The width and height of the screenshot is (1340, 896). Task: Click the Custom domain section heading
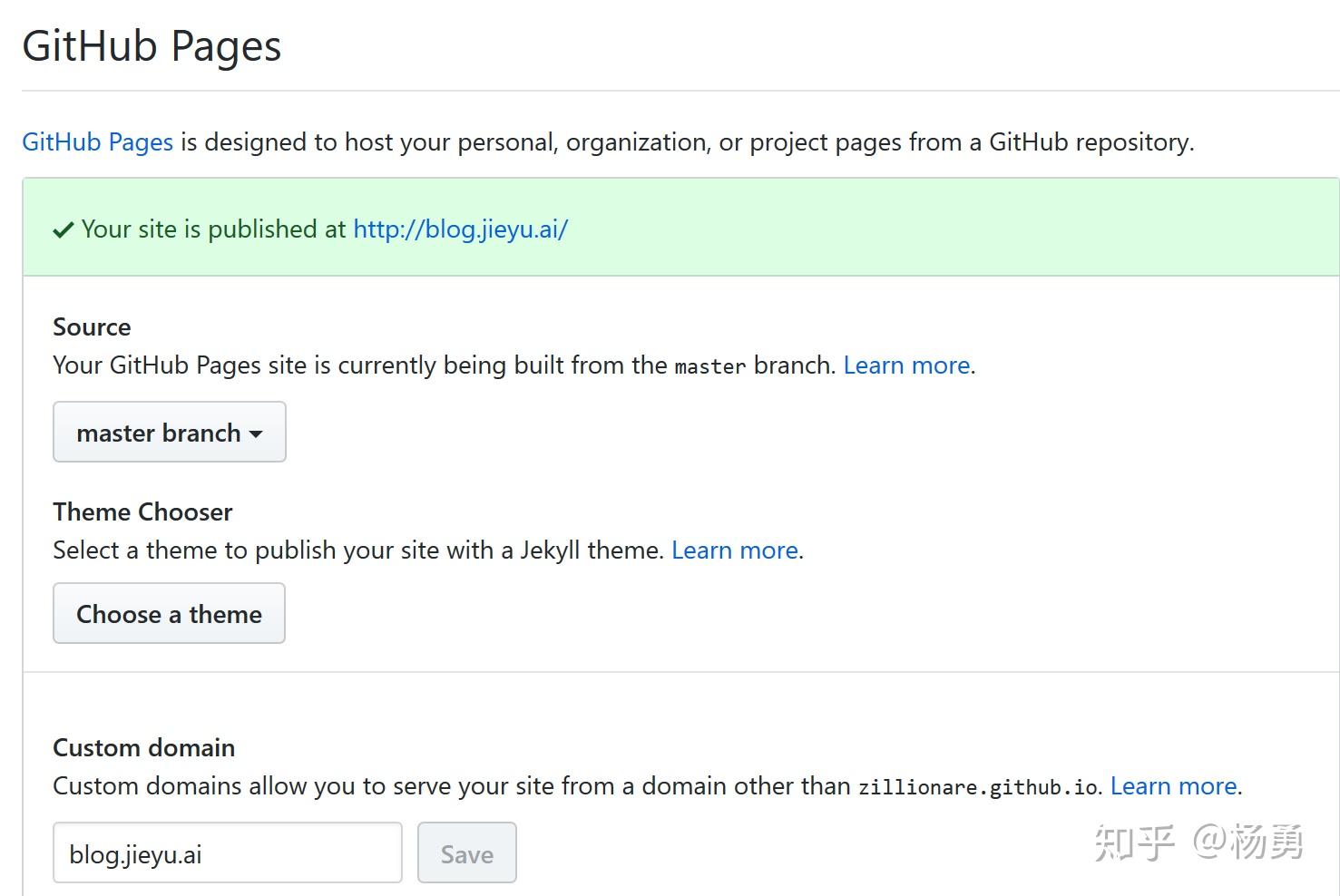pos(143,748)
